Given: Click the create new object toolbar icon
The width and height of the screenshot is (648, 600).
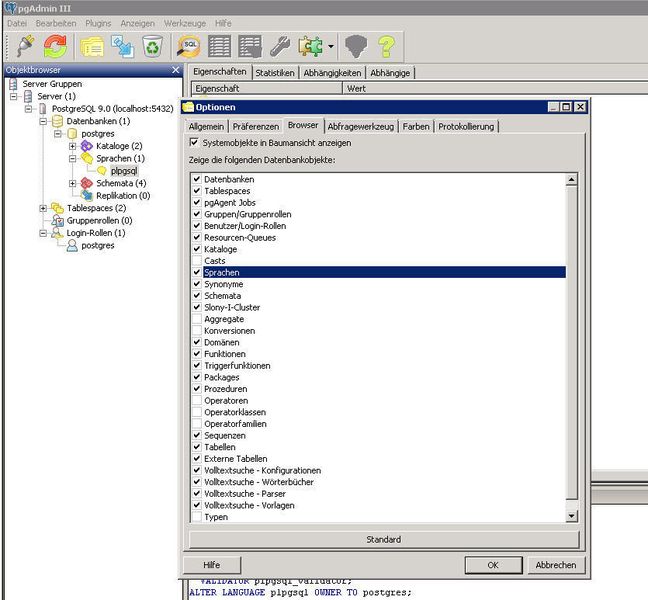Looking at the screenshot, I should [x=123, y=46].
